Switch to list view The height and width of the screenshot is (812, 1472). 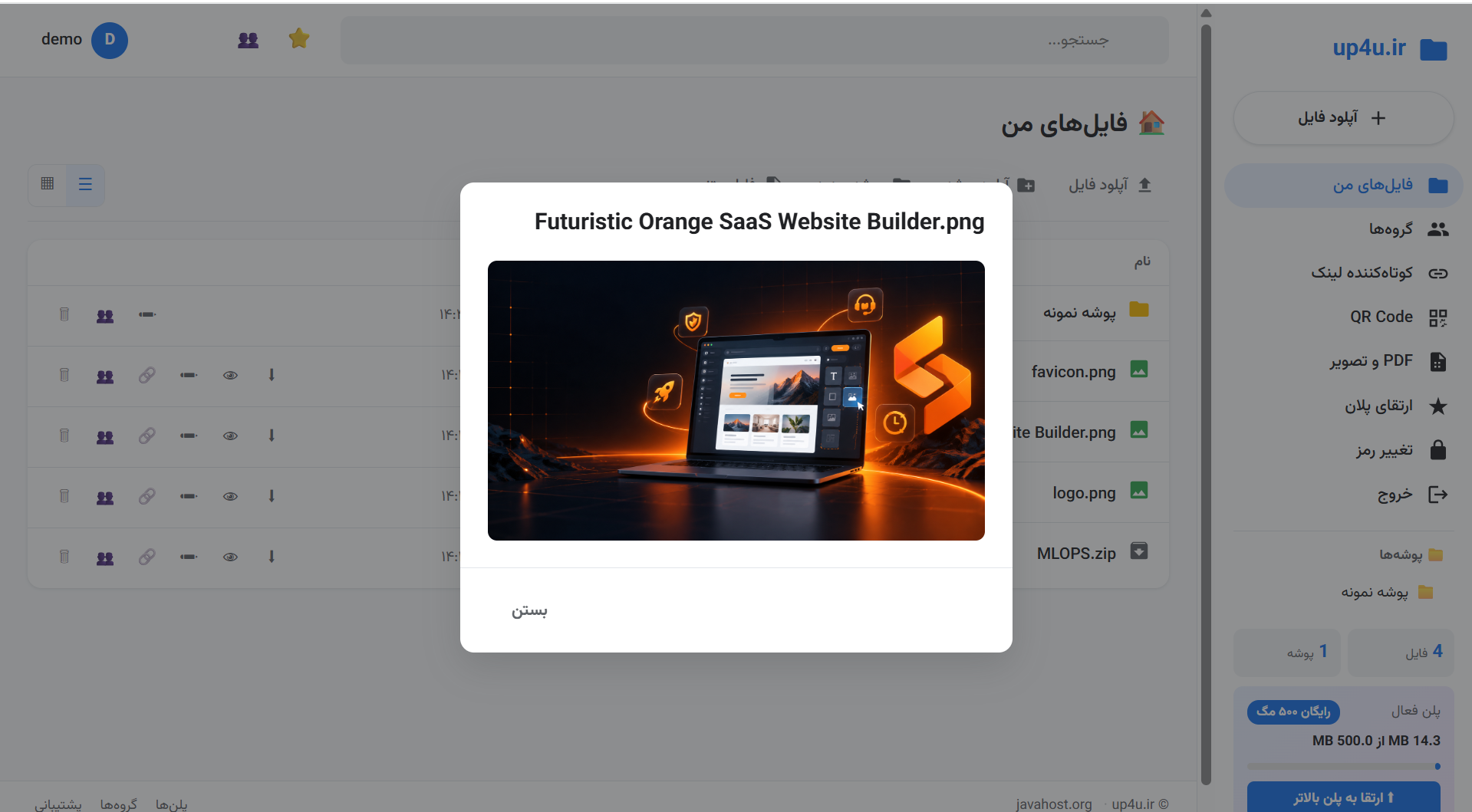pos(85,184)
